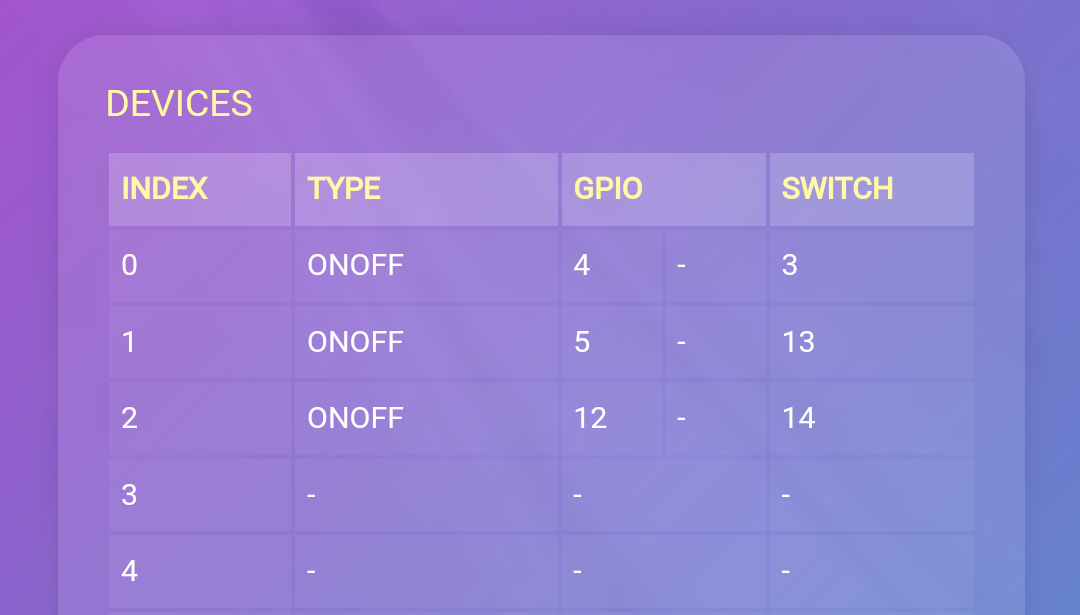
Task: Click ONOFF type for device 2
Action: [x=355, y=418]
